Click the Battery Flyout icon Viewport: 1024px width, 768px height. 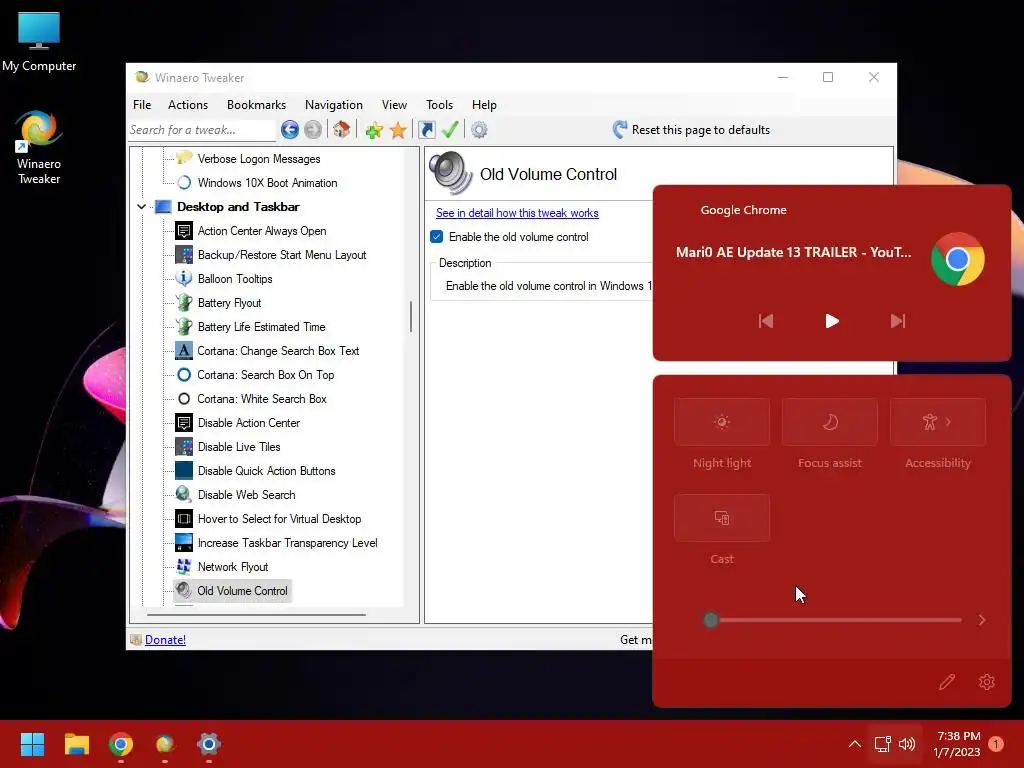click(x=184, y=302)
